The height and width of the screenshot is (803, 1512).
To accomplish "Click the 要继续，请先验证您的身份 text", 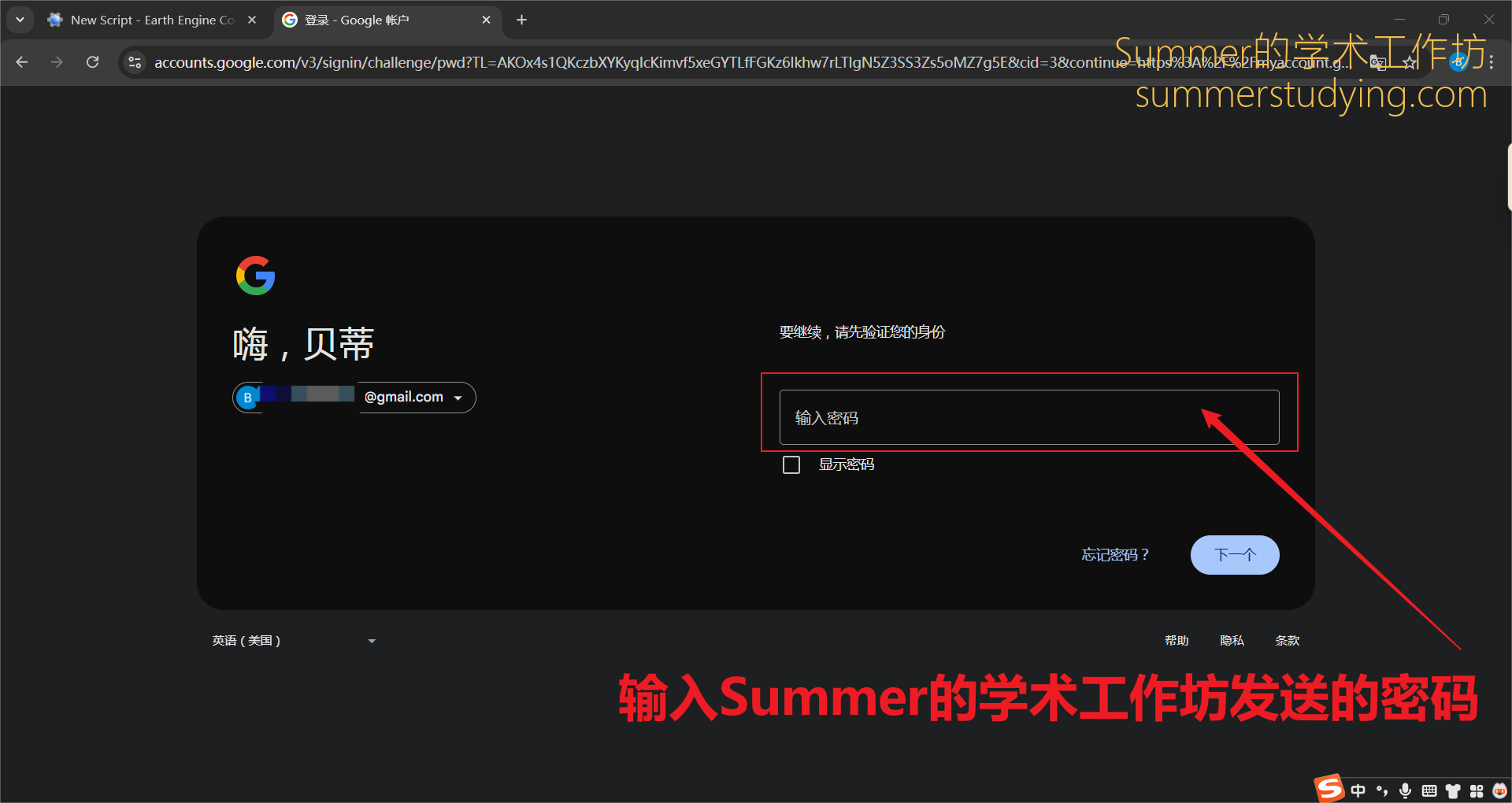I will click(x=862, y=332).
